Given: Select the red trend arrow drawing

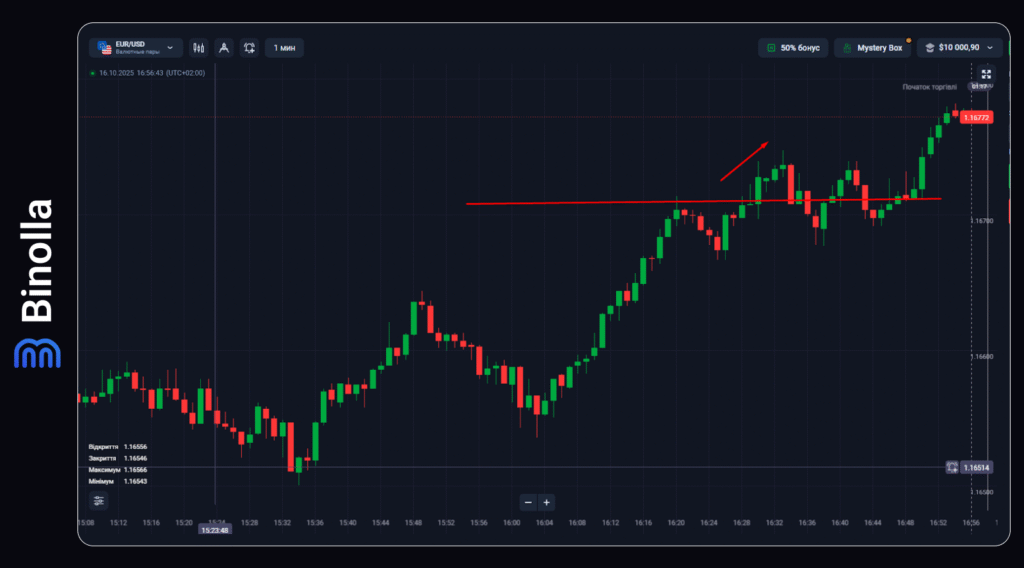Looking at the screenshot, I should click(x=743, y=161).
